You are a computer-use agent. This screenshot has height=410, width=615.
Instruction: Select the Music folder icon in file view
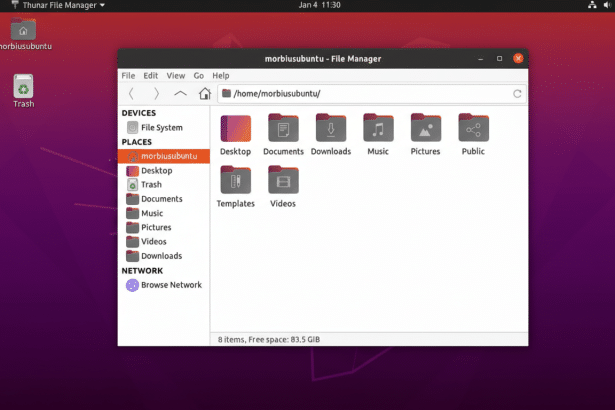[378, 128]
